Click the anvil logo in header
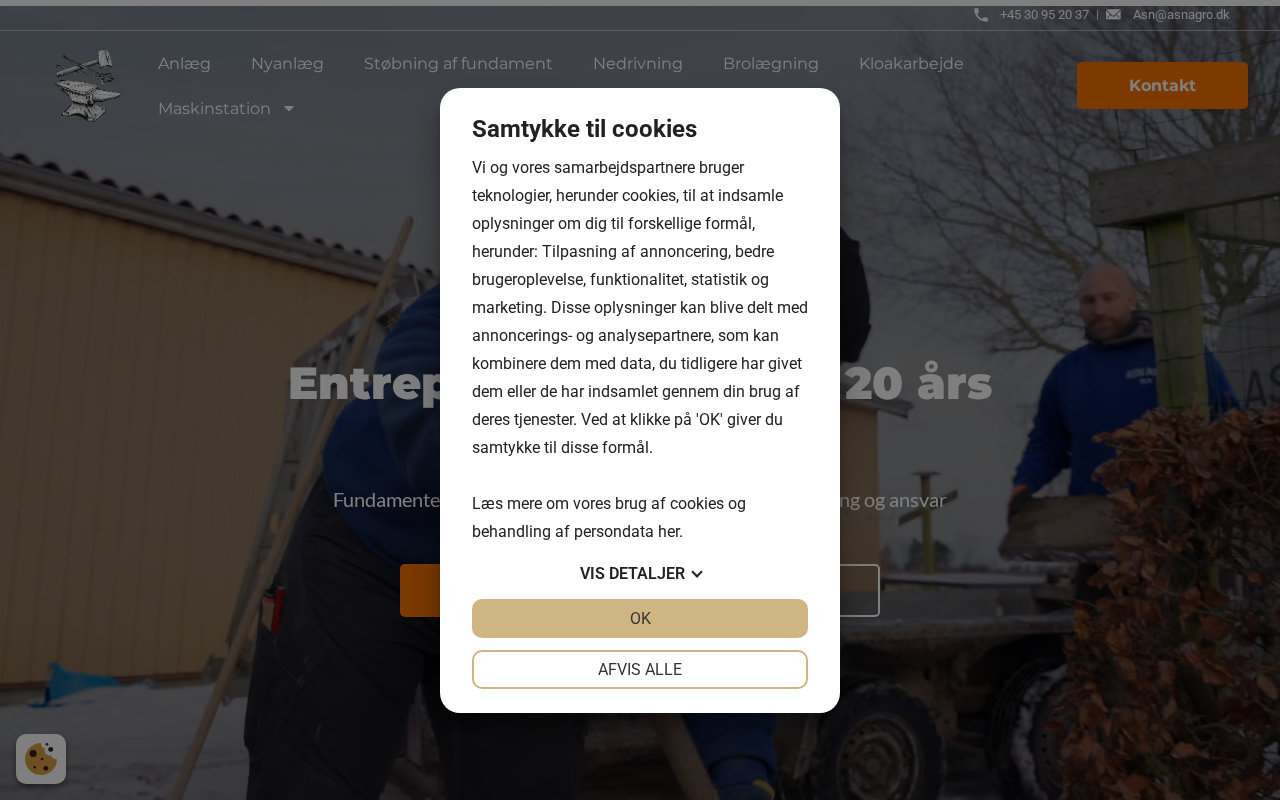Screen dimensions: 1280x800 88,86
